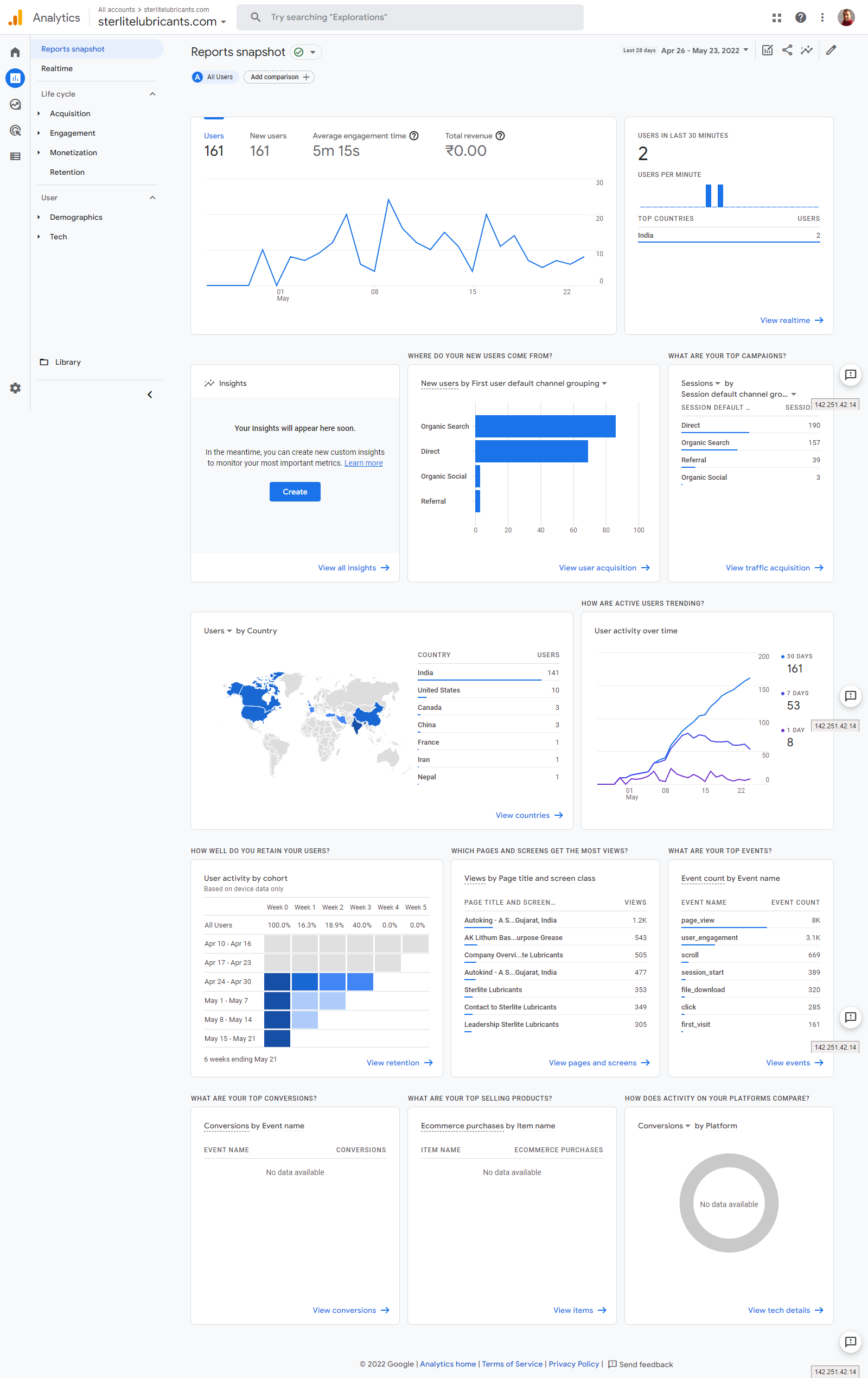
Task: Select the Reports icon in left rail
Action: [15, 78]
